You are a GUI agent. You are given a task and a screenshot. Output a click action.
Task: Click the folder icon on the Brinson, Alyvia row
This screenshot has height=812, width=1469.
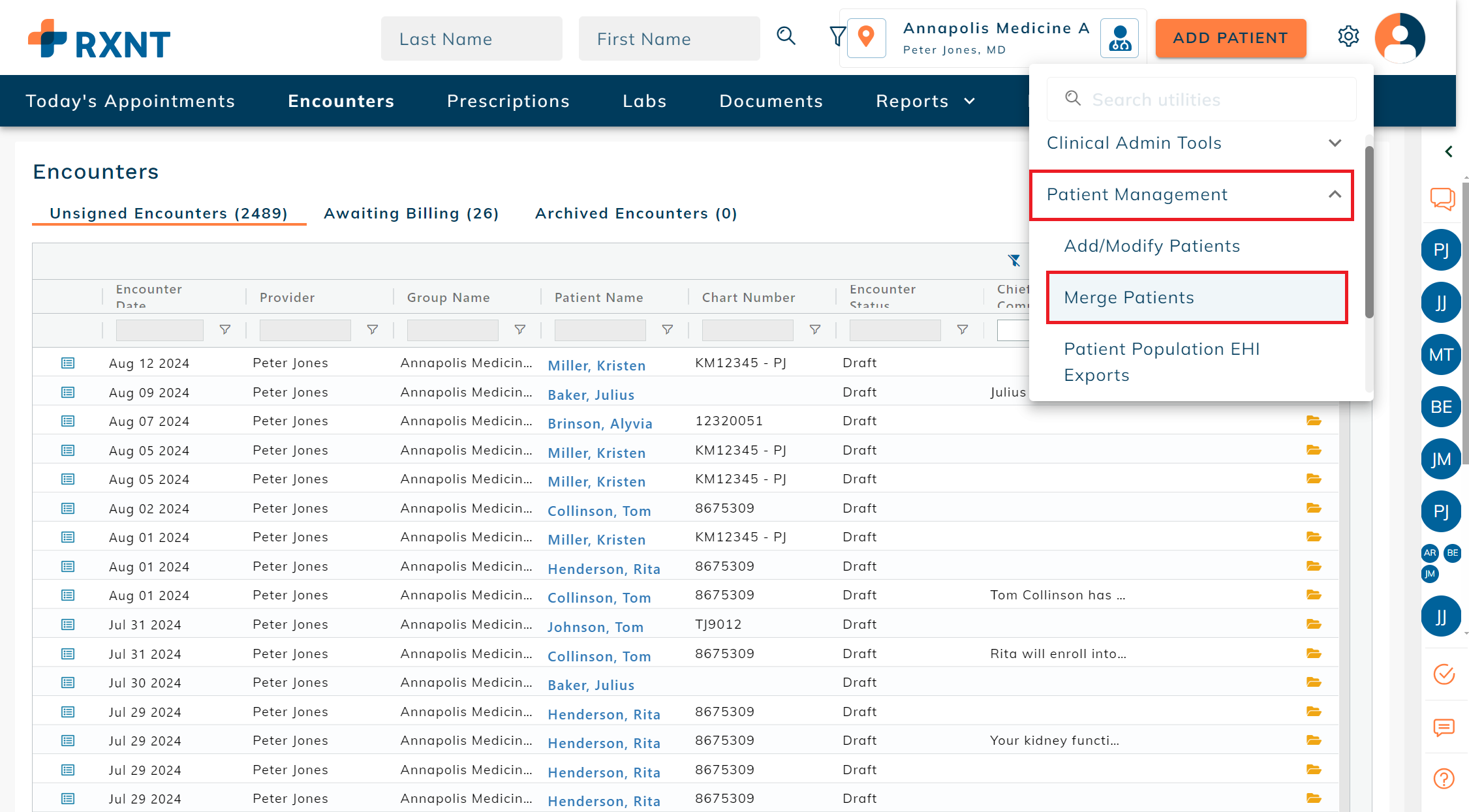(x=1314, y=421)
